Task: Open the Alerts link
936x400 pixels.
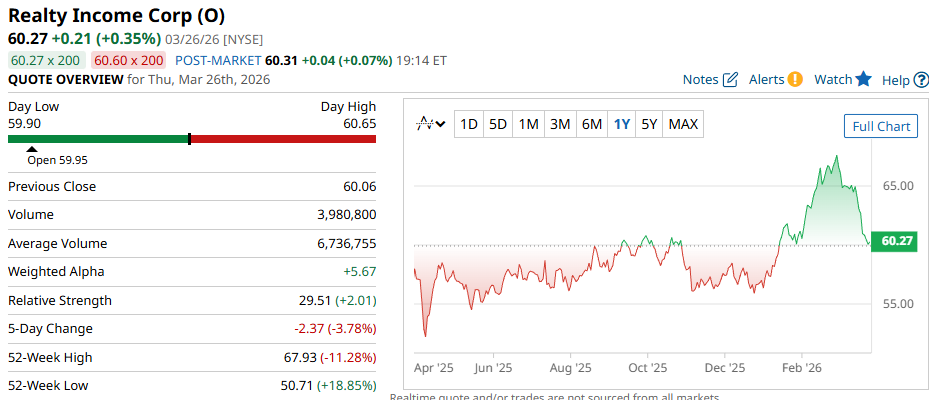Action: (x=766, y=80)
